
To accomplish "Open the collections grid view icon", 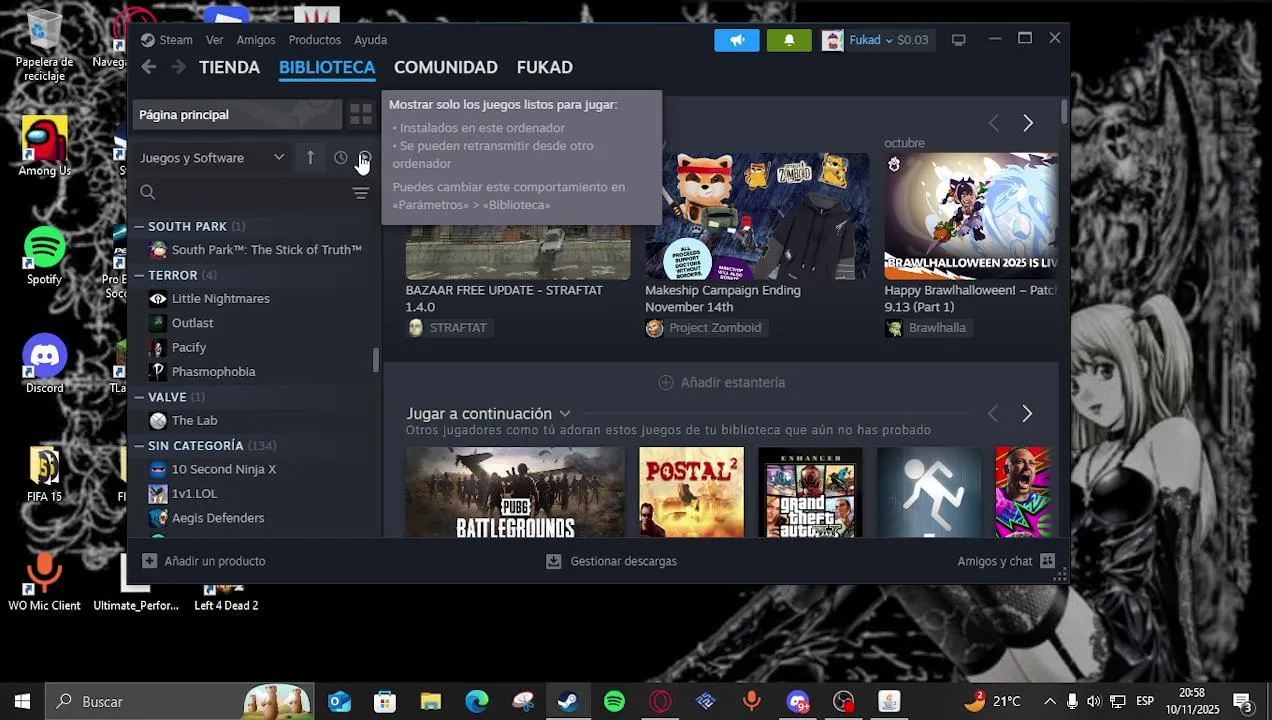I will [361, 115].
